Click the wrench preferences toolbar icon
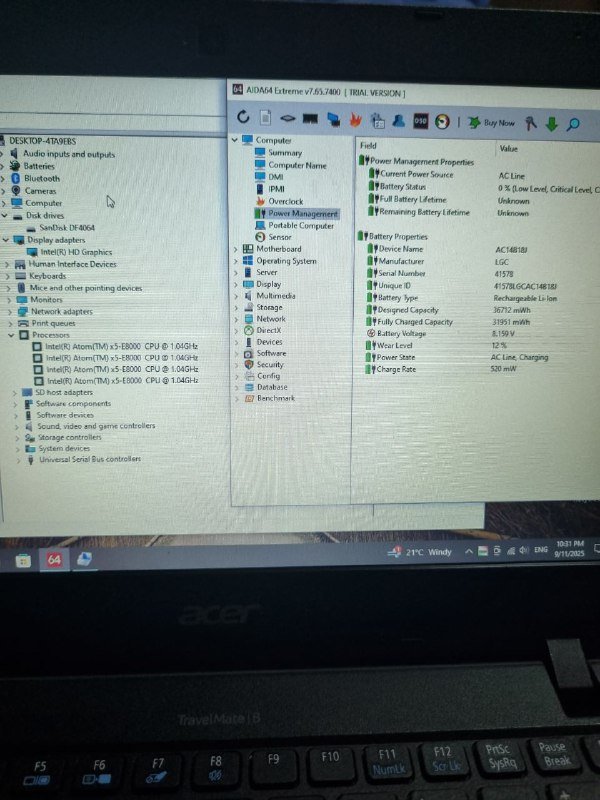The height and width of the screenshot is (800, 600). [531, 123]
